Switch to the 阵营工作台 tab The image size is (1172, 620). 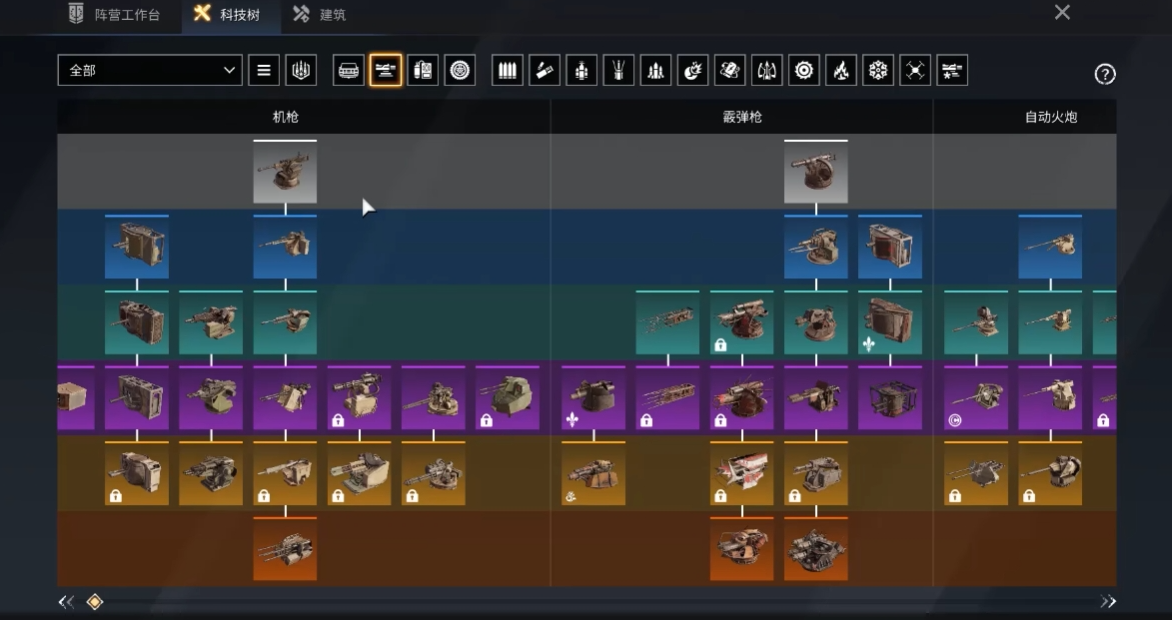[113, 15]
